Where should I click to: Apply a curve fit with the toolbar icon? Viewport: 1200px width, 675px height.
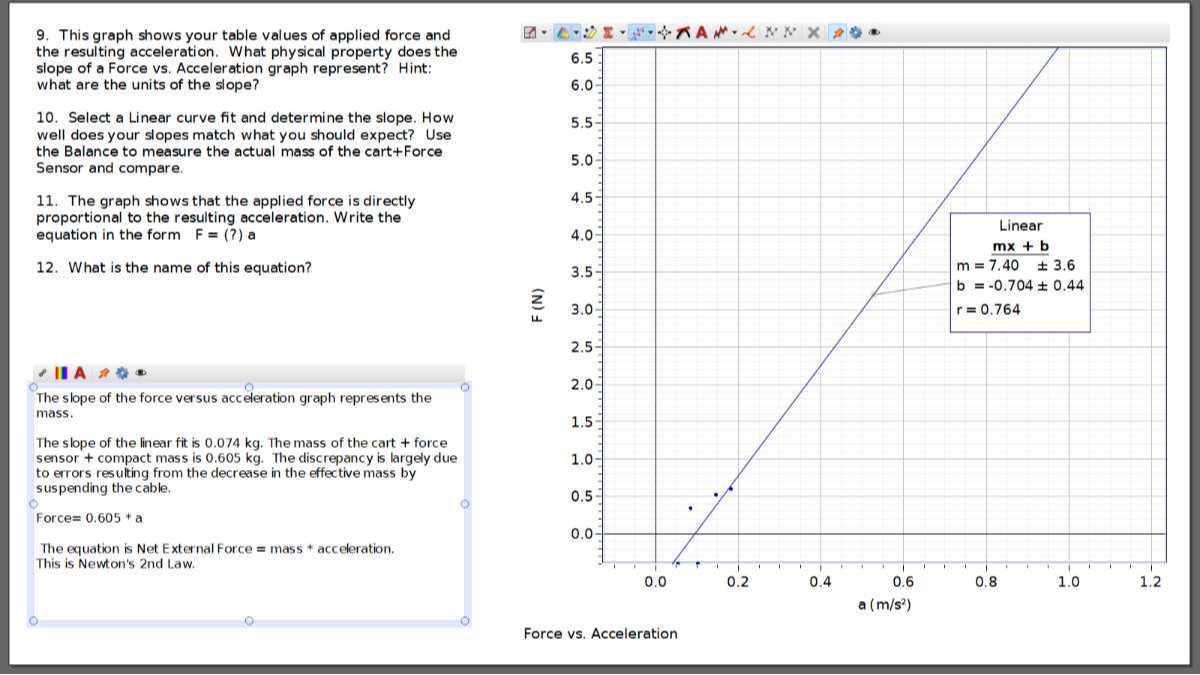tap(722, 31)
